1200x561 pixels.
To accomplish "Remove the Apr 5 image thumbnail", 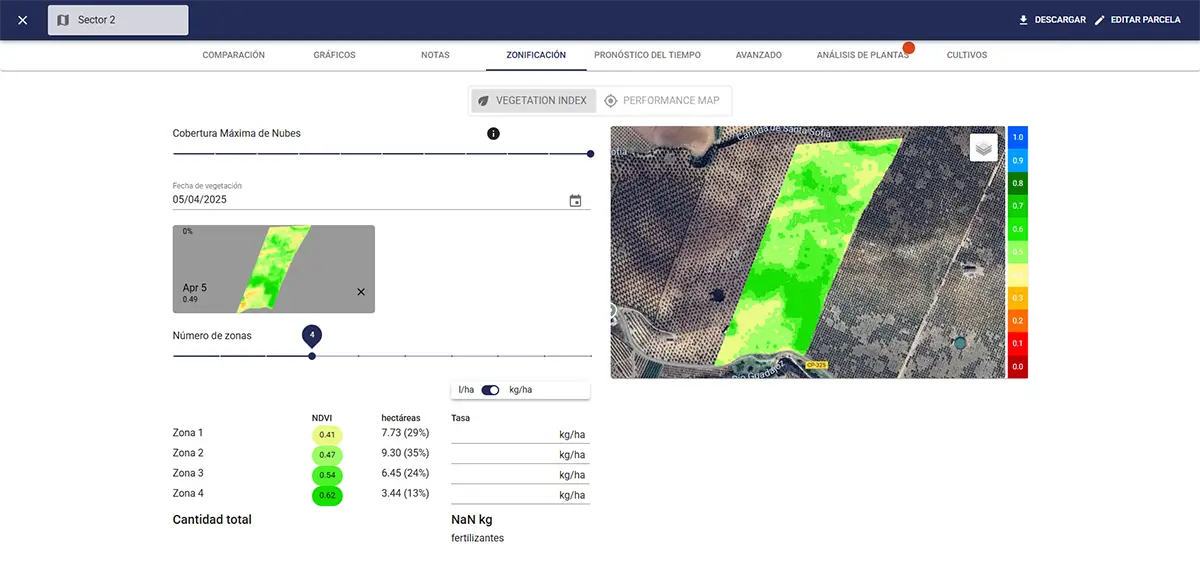I will 361,292.
